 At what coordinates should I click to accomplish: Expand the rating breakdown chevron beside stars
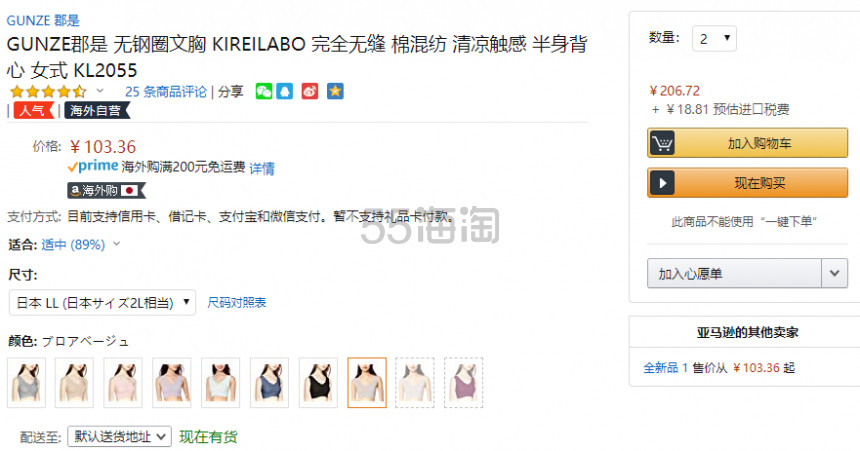100,91
